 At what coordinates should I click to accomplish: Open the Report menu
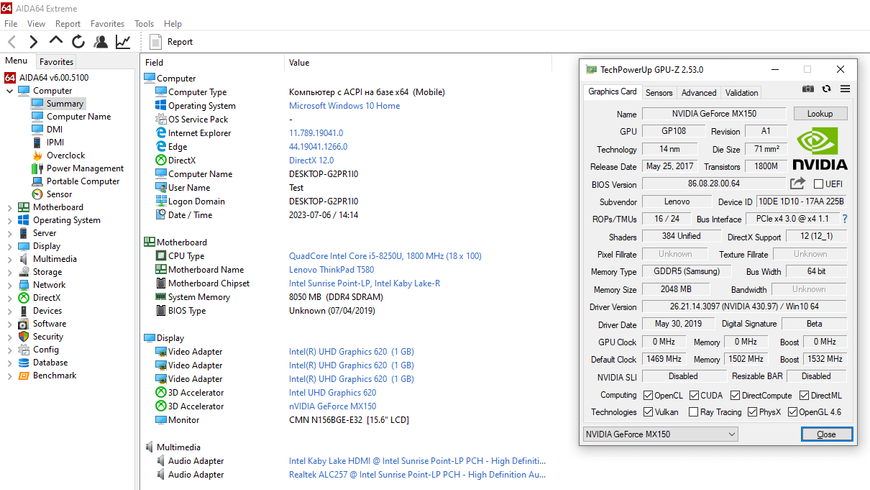(68, 24)
